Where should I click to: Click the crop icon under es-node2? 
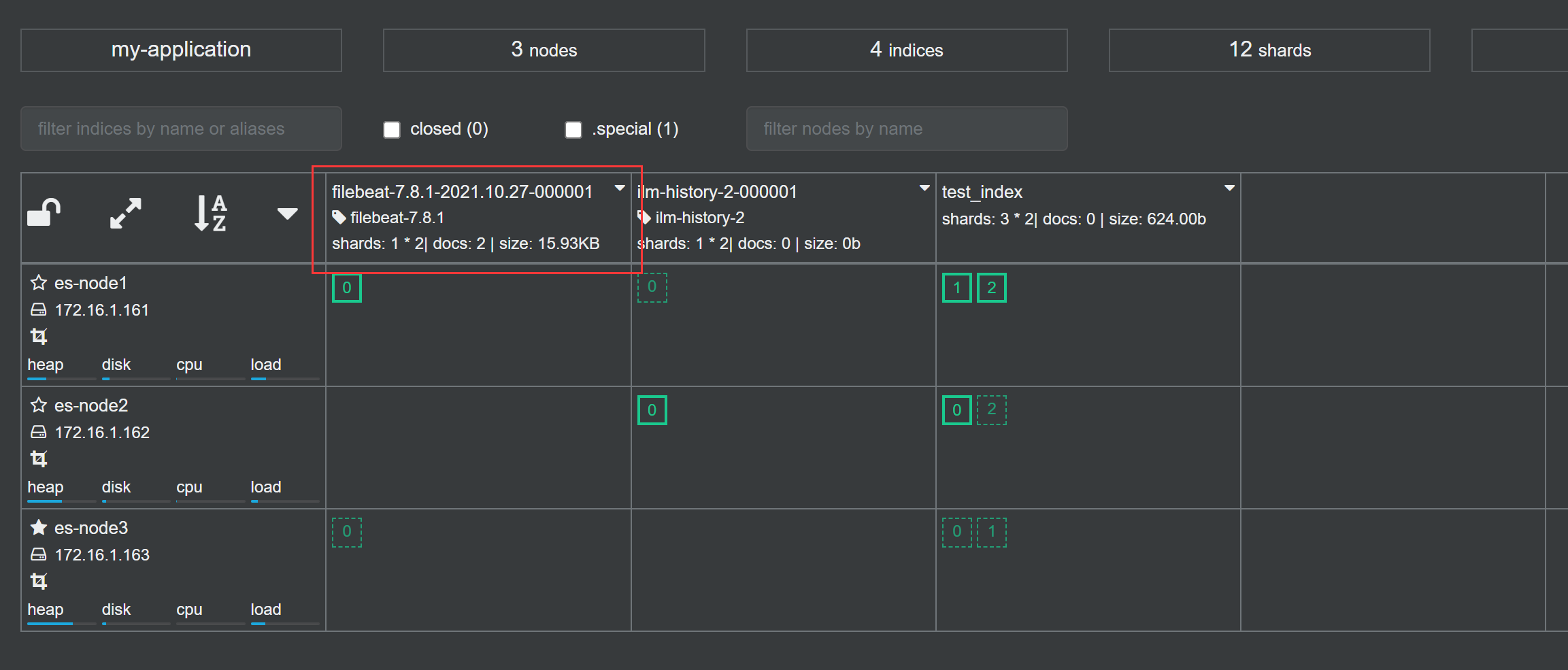click(39, 458)
